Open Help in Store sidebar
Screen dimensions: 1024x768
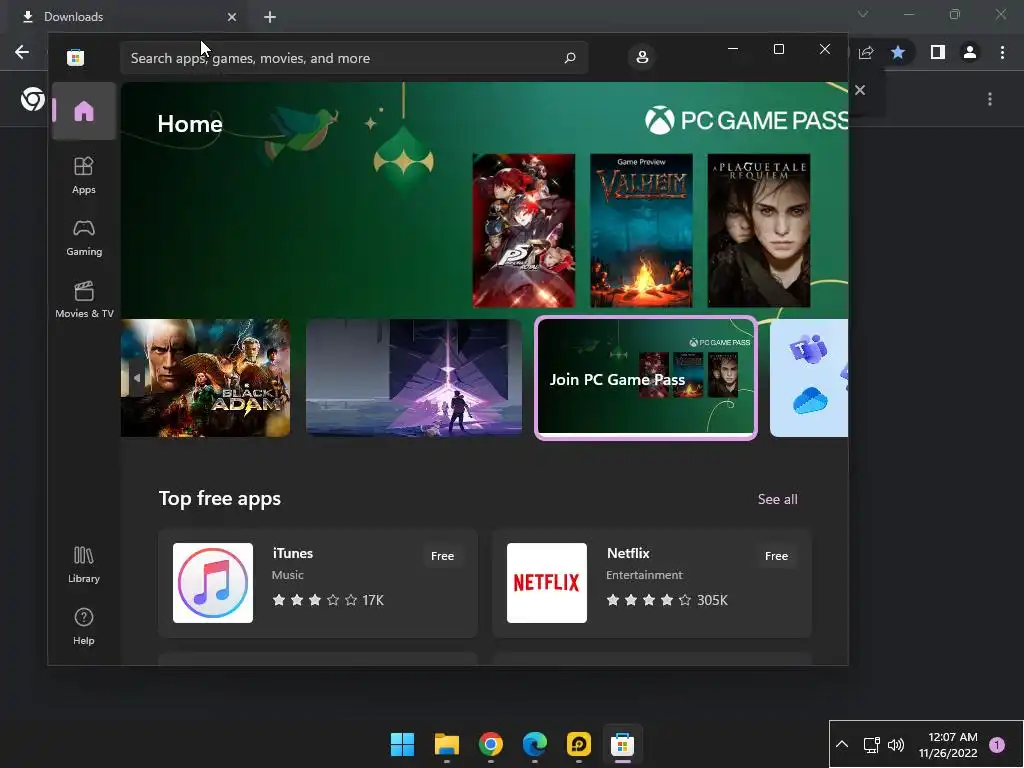pos(84,626)
